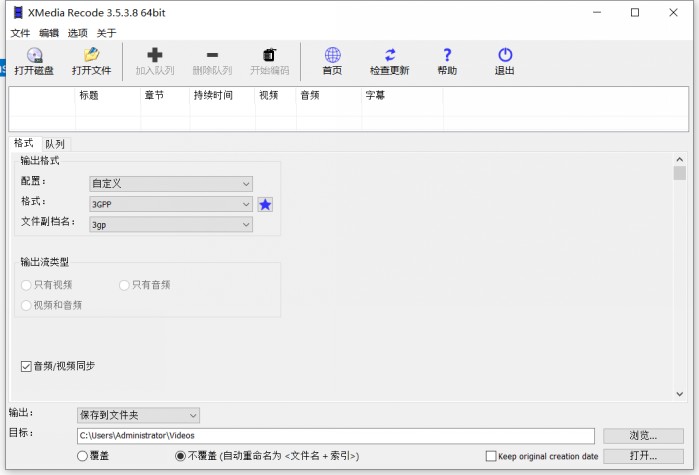Click the blue star favorite format icon
Image resolution: width=699 pixels, height=475 pixels.
coord(265,205)
